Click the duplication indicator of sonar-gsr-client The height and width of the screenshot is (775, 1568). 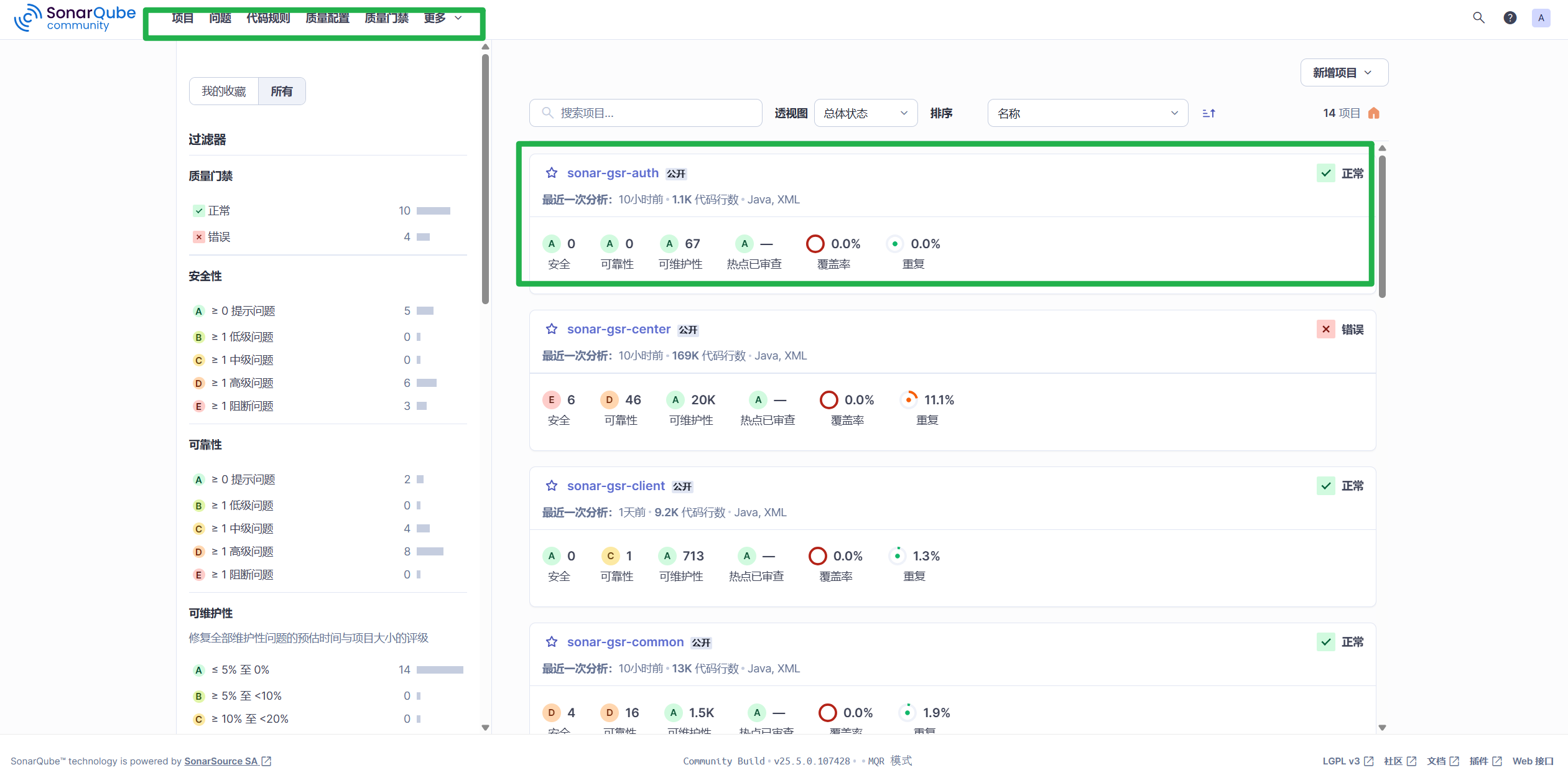coord(897,556)
